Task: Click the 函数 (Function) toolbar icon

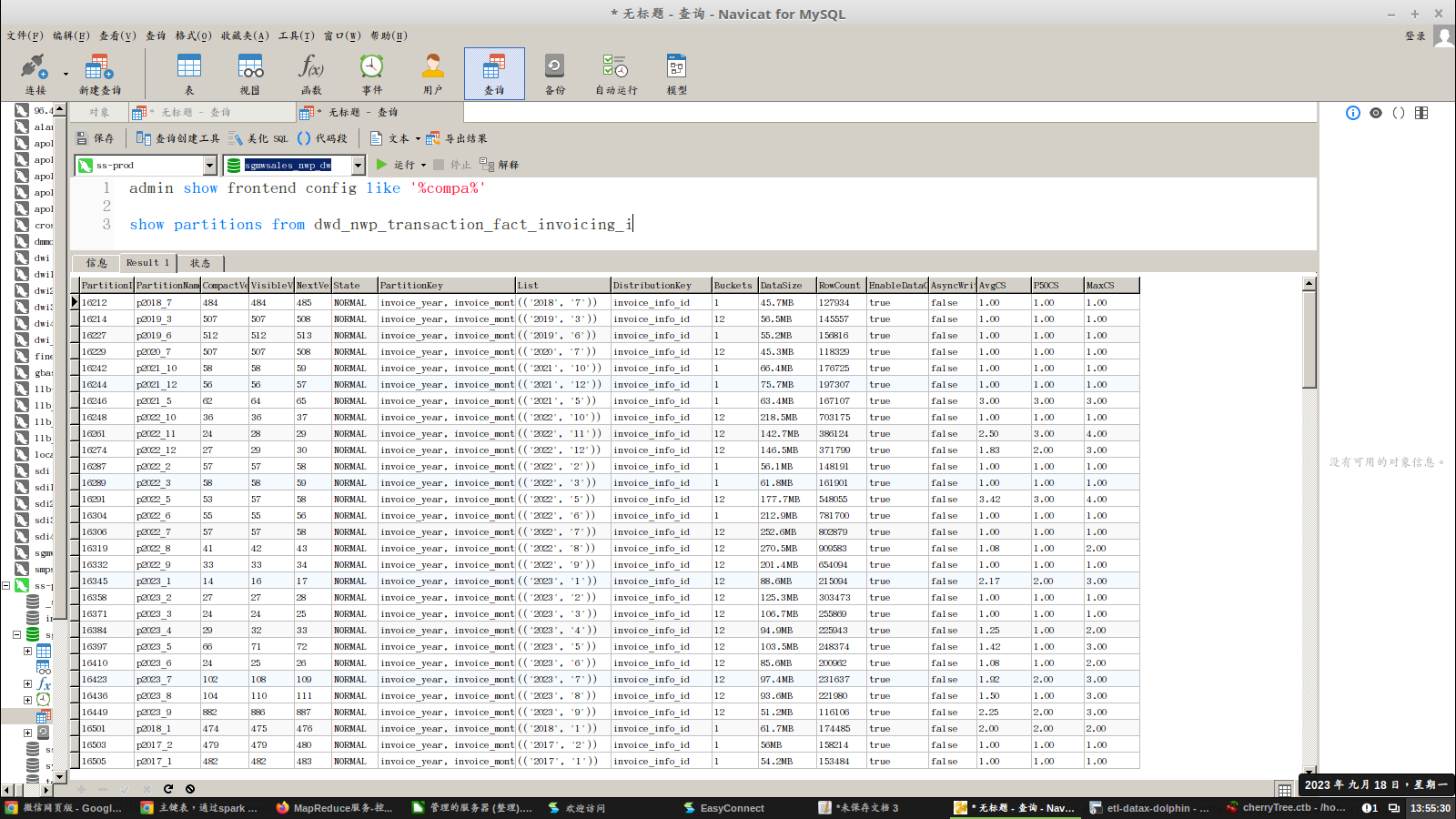Action: 311,73
